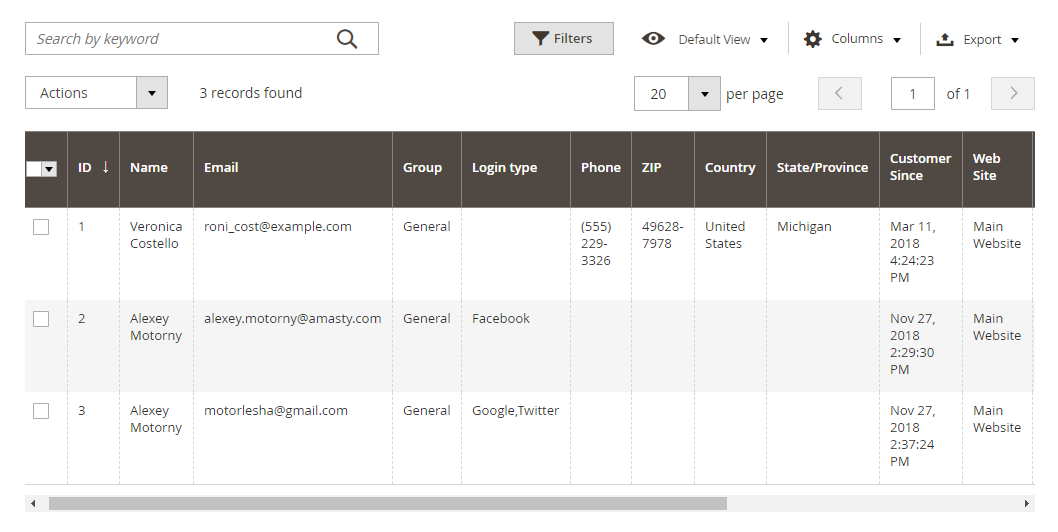Check the motorlesha@gmail.com customer row

[x=41, y=410]
